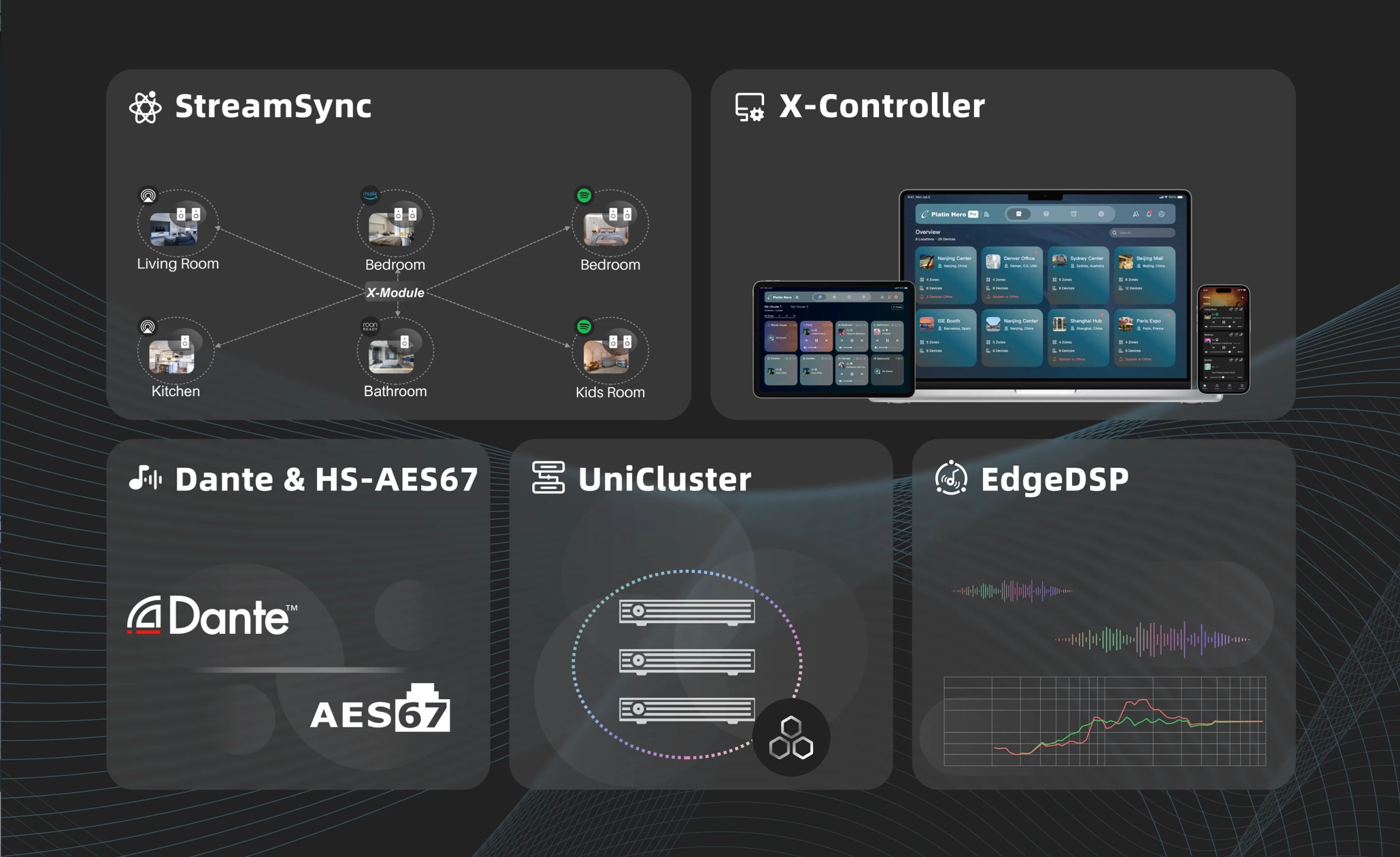Open the Denver Office location card
This screenshot has width=1400, height=857.
point(1012,276)
